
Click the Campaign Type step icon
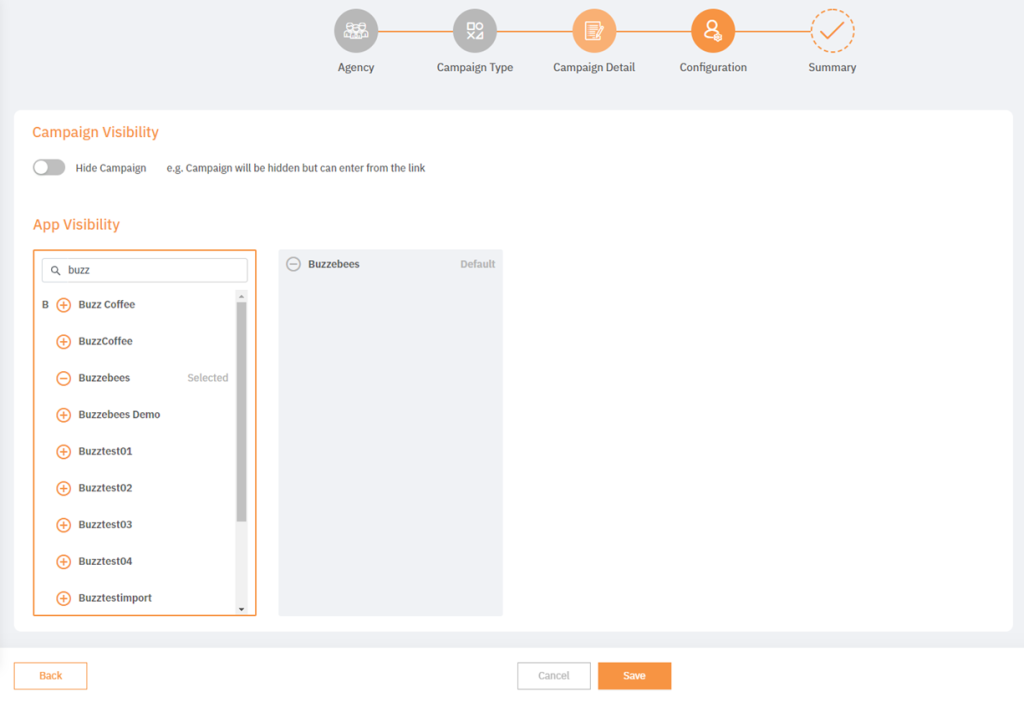pos(475,30)
